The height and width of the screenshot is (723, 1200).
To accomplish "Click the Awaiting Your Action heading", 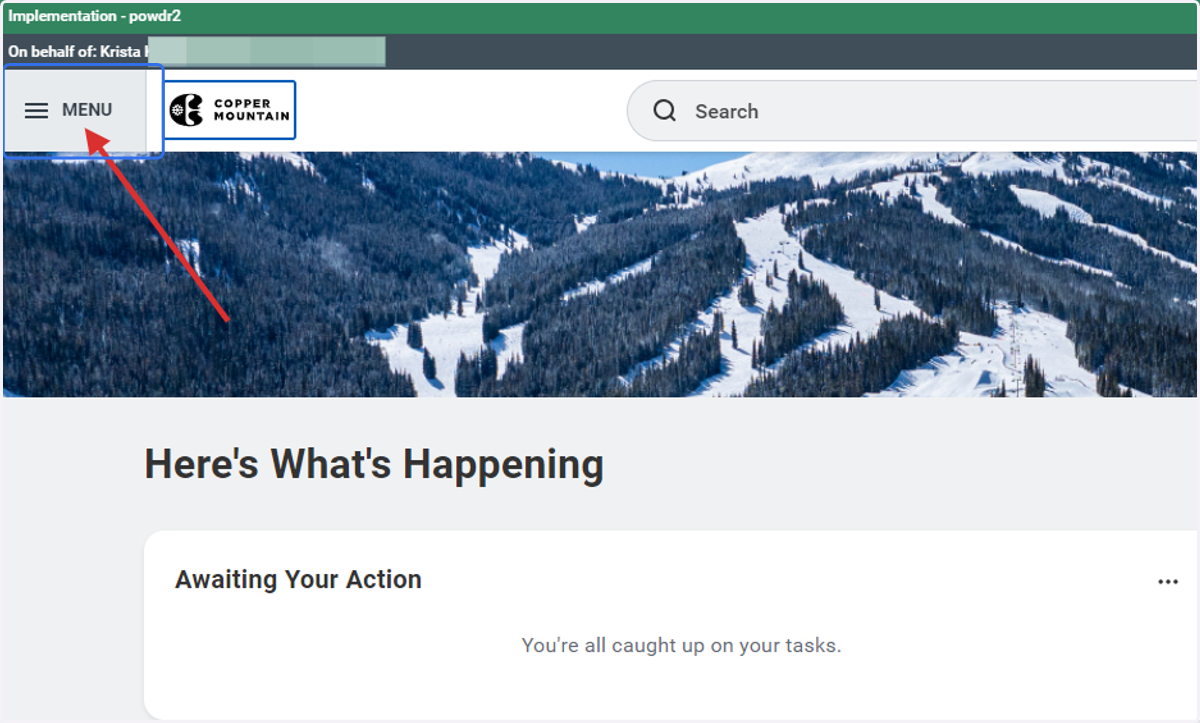I will pyautogui.click(x=298, y=580).
